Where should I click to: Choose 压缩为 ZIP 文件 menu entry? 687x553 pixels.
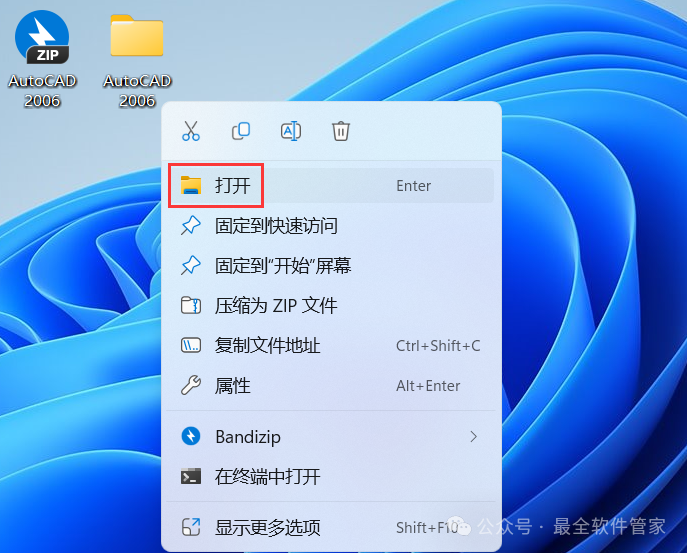coord(331,305)
